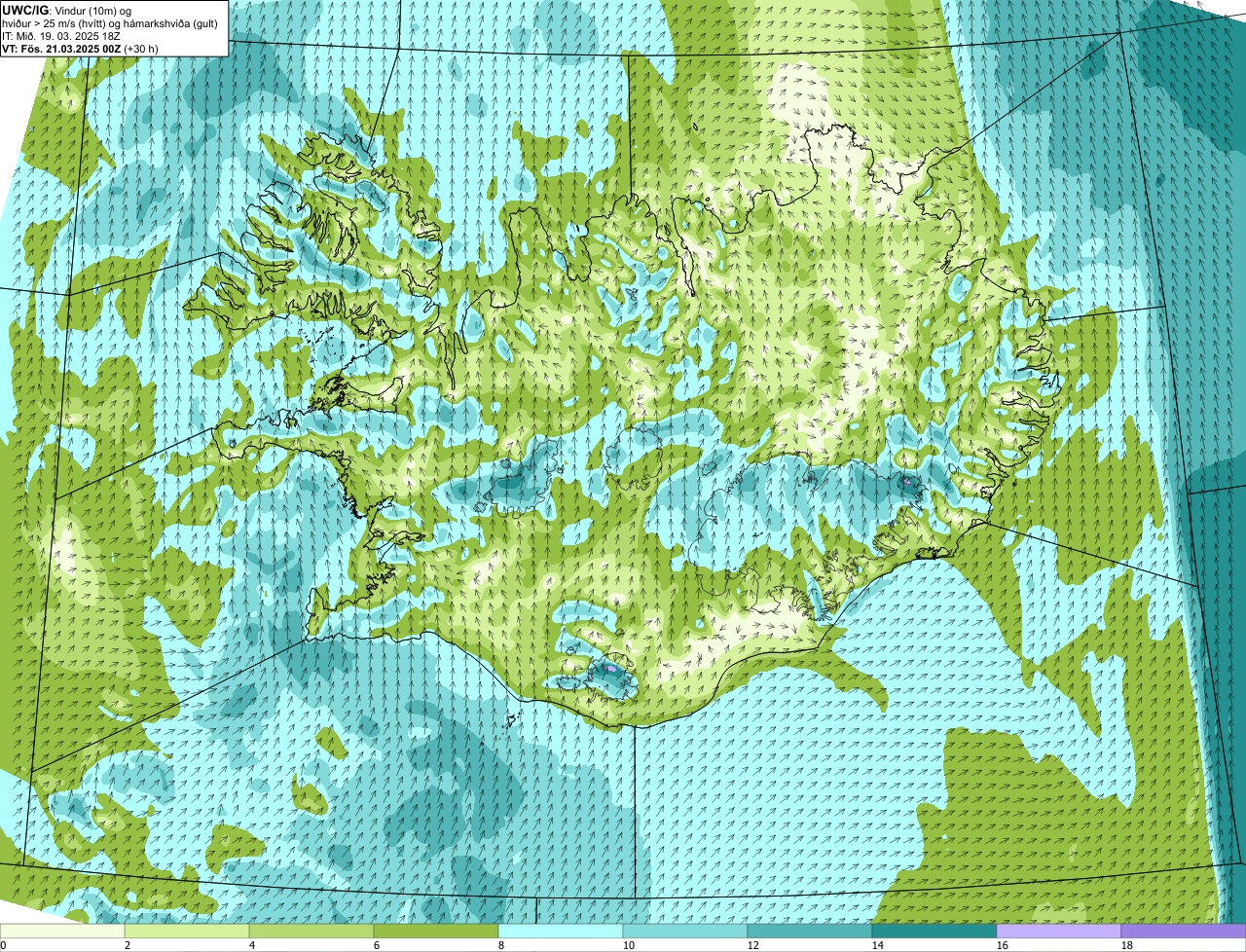Click the olive green 6–8 m/s legend swatch

(436, 931)
